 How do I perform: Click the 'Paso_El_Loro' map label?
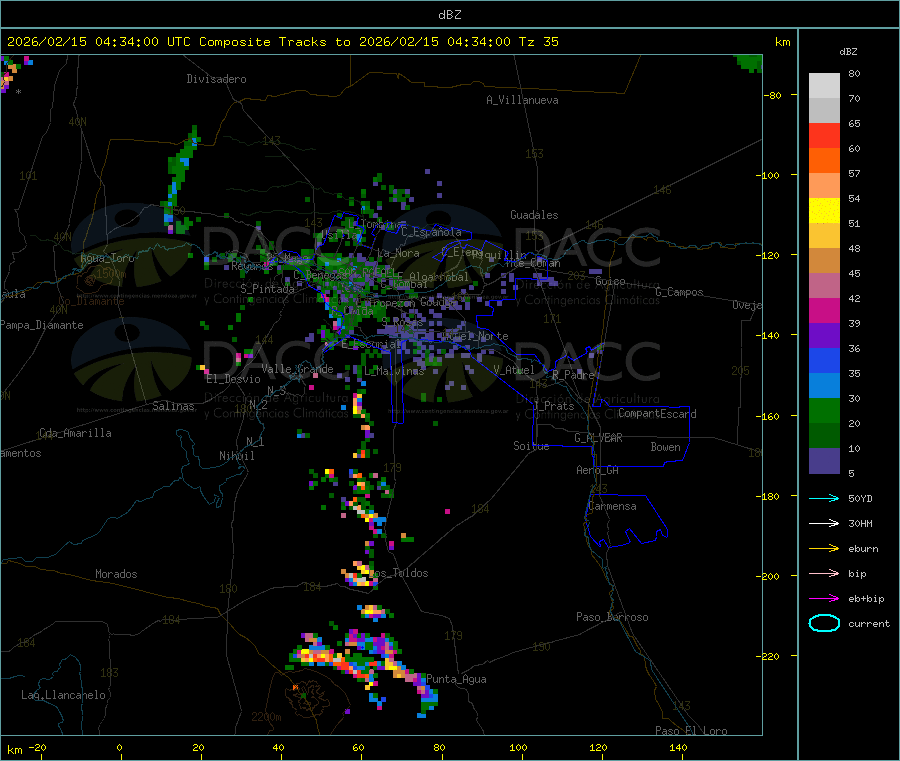click(691, 731)
